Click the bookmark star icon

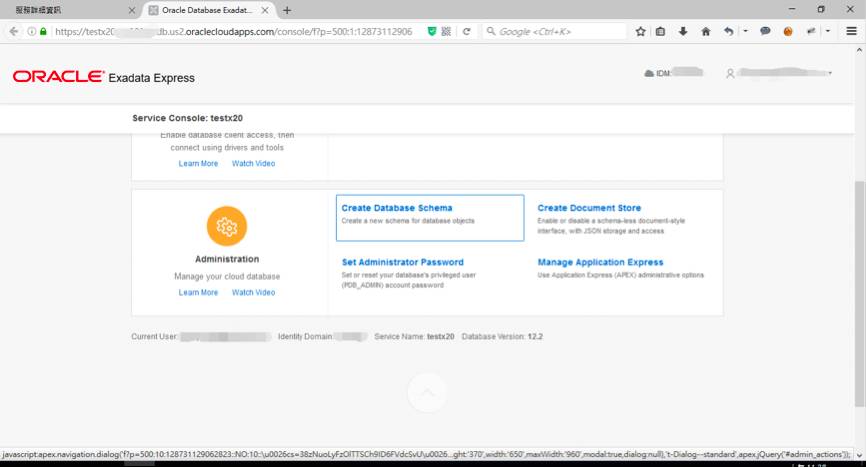point(640,31)
